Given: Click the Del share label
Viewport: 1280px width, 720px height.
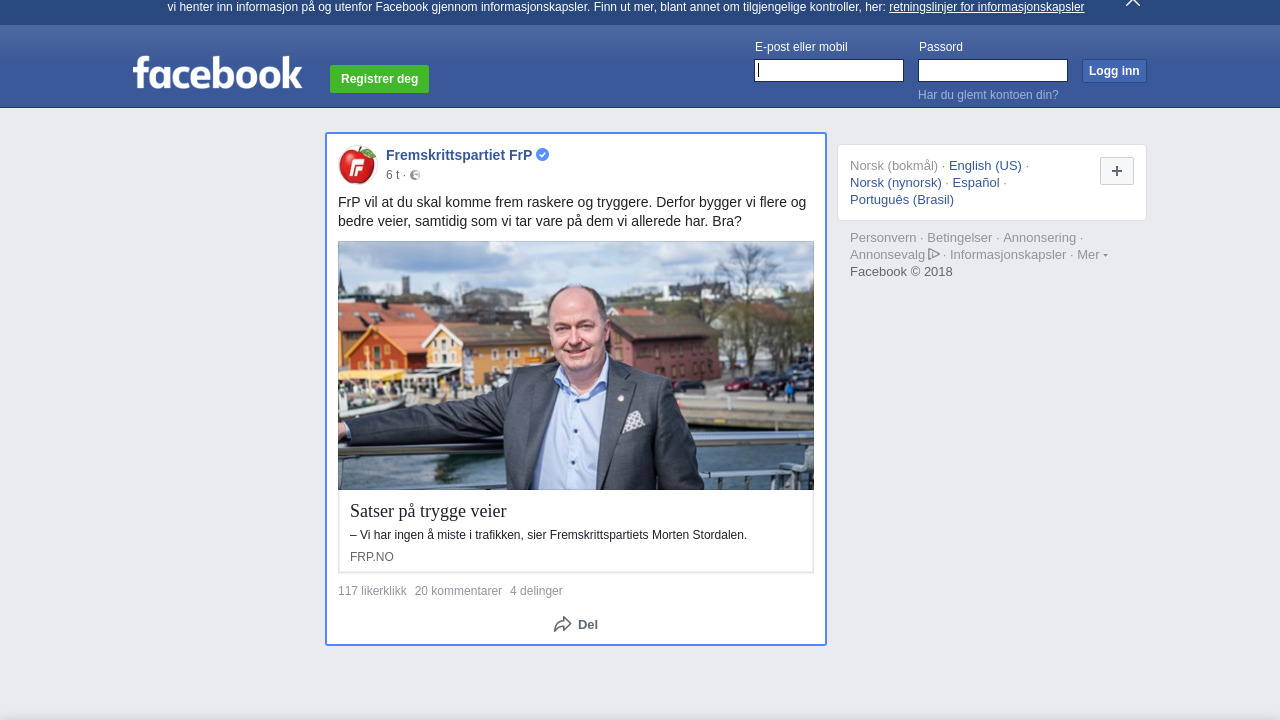Looking at the screenshot, I should (588, 625).
